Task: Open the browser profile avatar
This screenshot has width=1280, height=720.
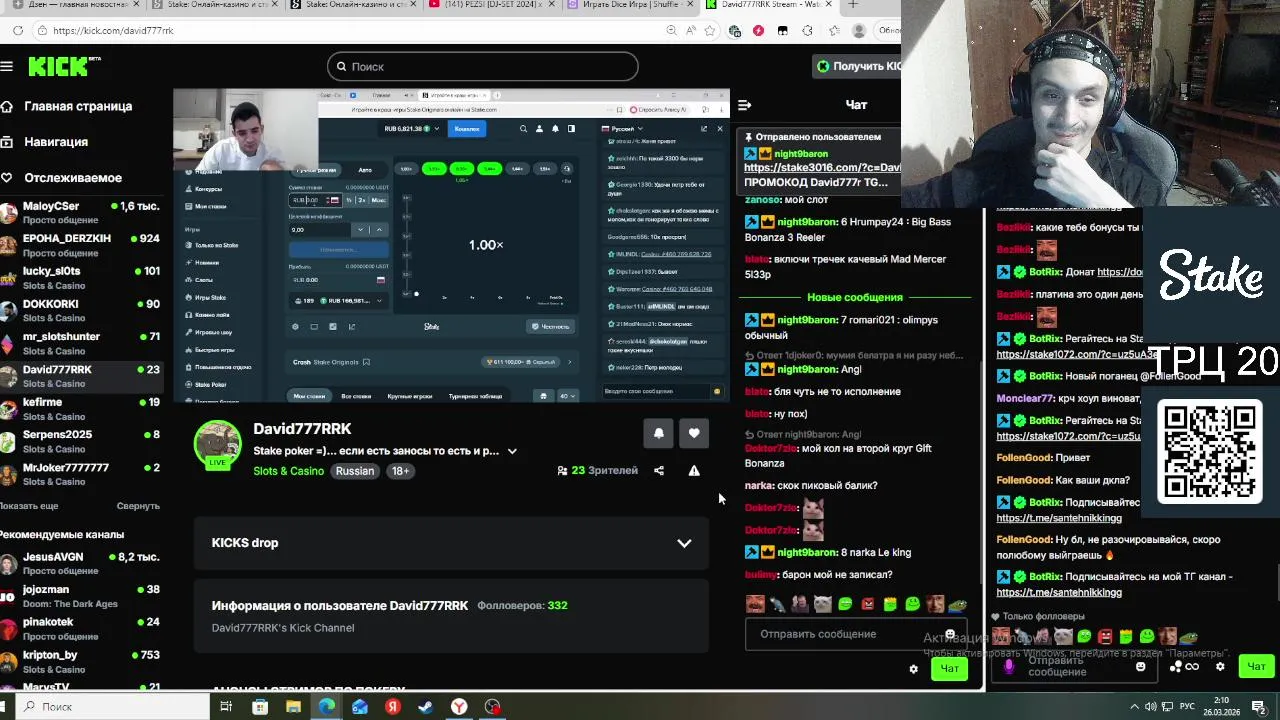Action: tap(858, 31)
